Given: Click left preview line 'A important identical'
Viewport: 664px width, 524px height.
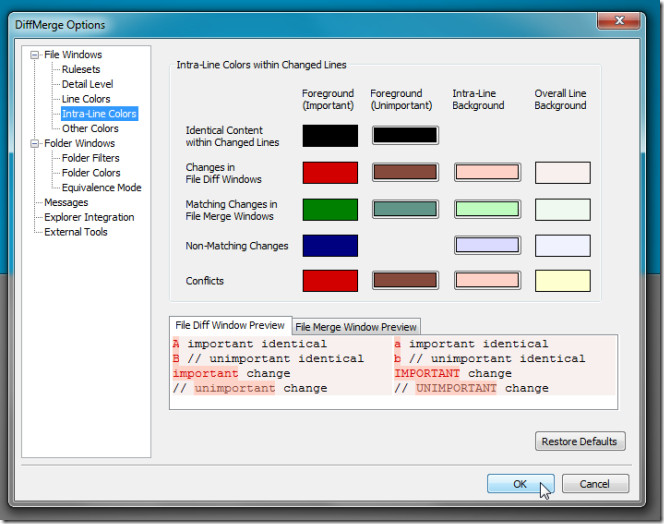Looking at the screenshot, I should (x=250, y=344).
